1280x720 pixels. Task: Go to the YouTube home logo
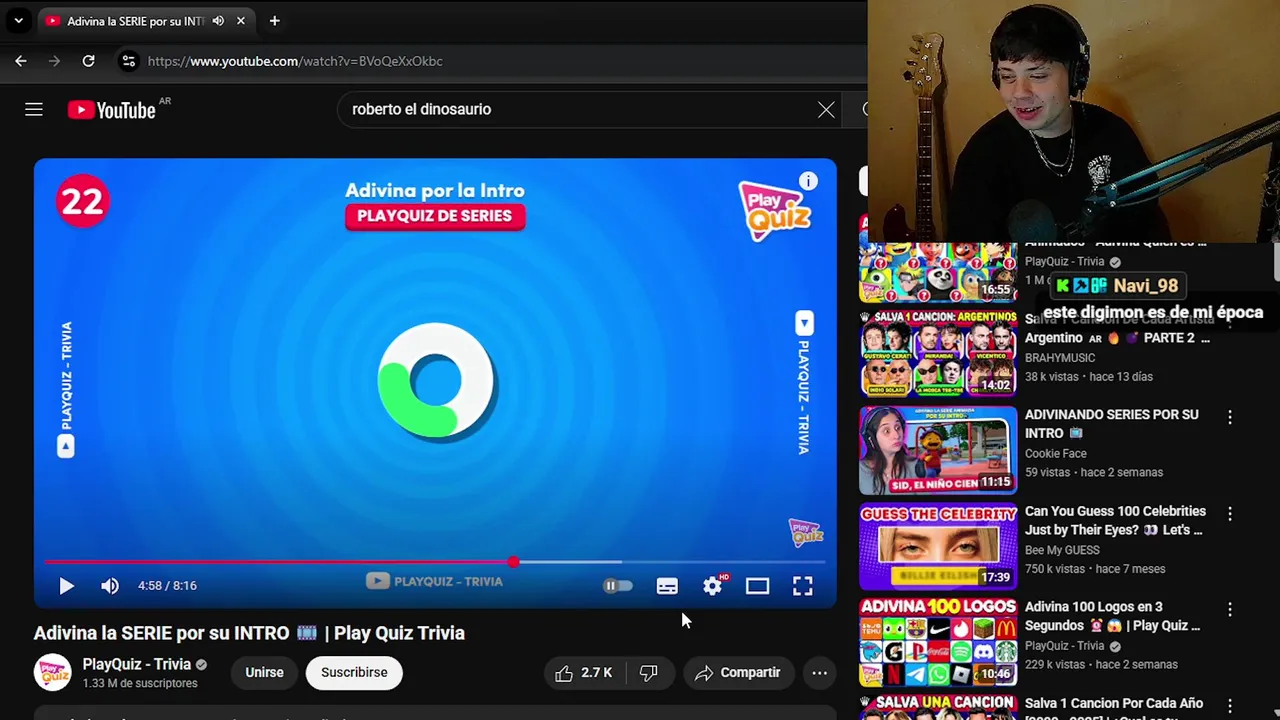pyautogui.click(x=112, y=110)
